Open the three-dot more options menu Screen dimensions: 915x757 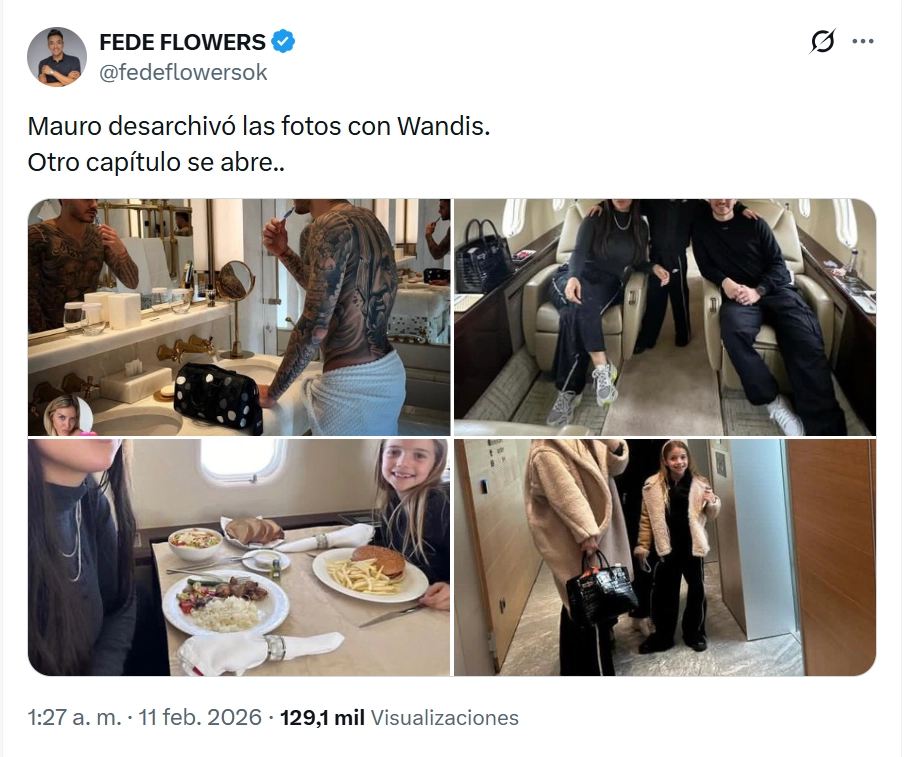(x=863, y=41)
